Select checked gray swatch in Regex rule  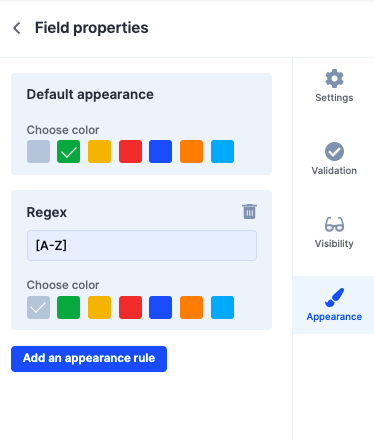[38, 307]
